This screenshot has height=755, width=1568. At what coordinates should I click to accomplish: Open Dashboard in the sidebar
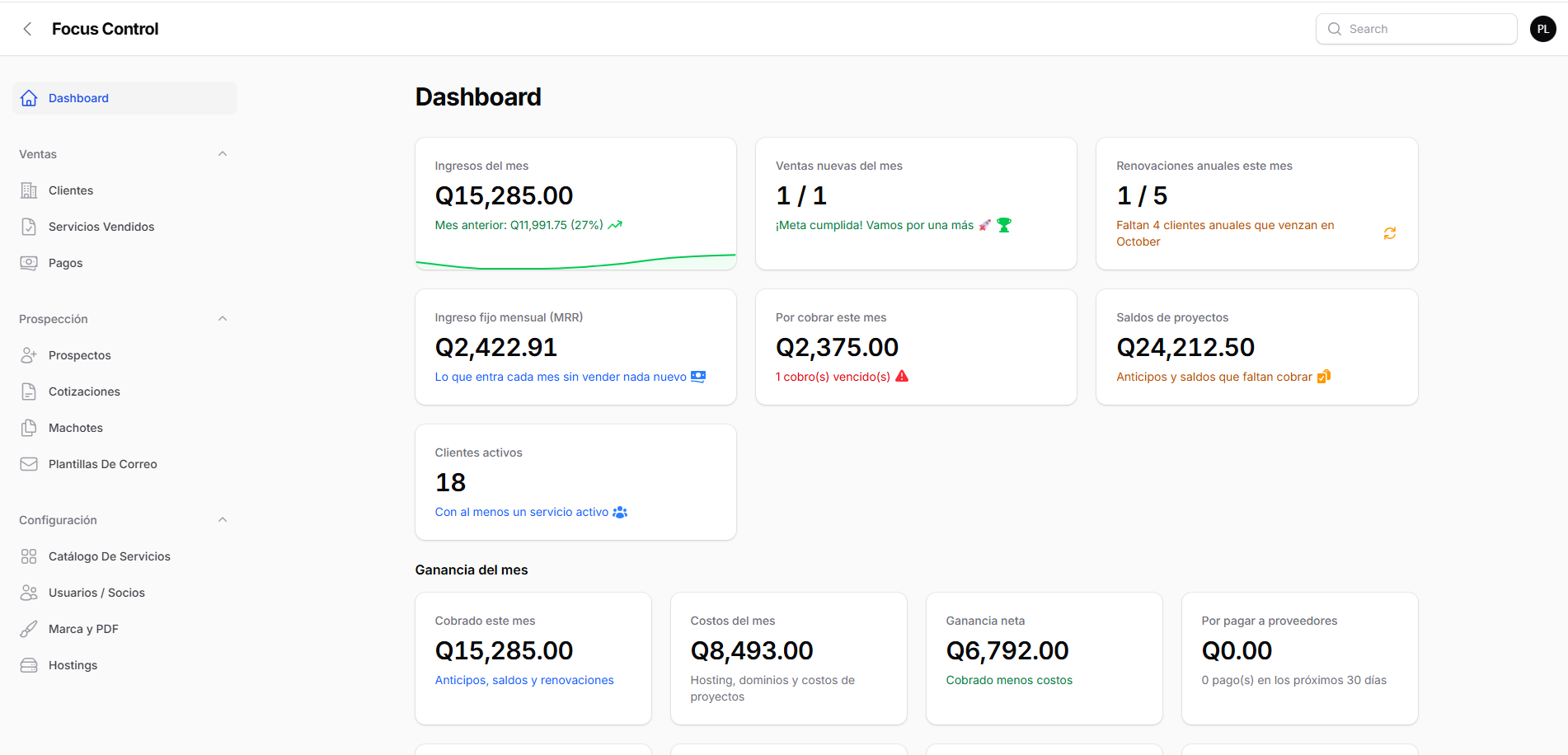124,98
